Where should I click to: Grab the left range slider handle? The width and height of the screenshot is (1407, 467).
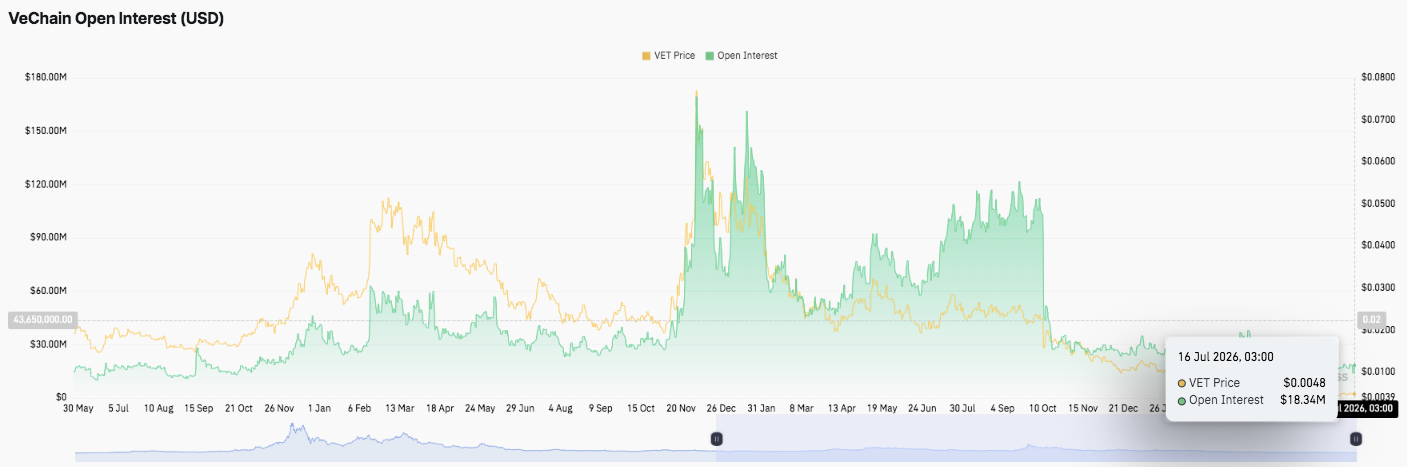click(716, 438)
